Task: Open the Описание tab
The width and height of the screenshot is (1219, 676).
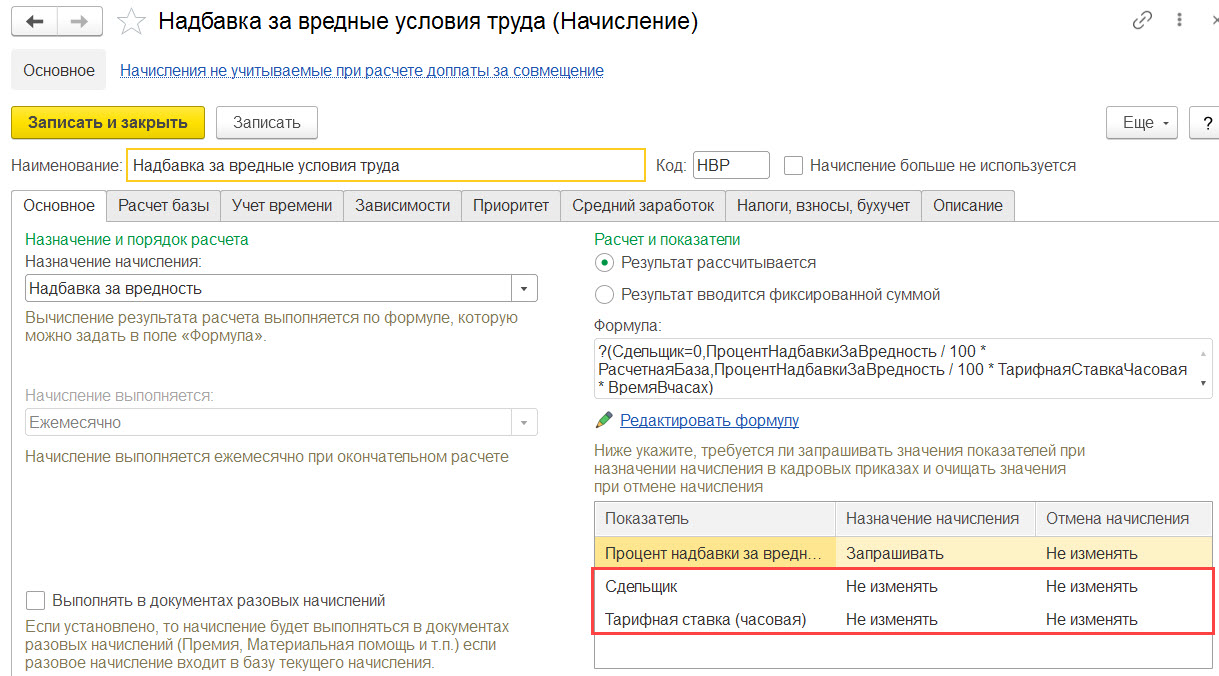Action: click(967, 205)
